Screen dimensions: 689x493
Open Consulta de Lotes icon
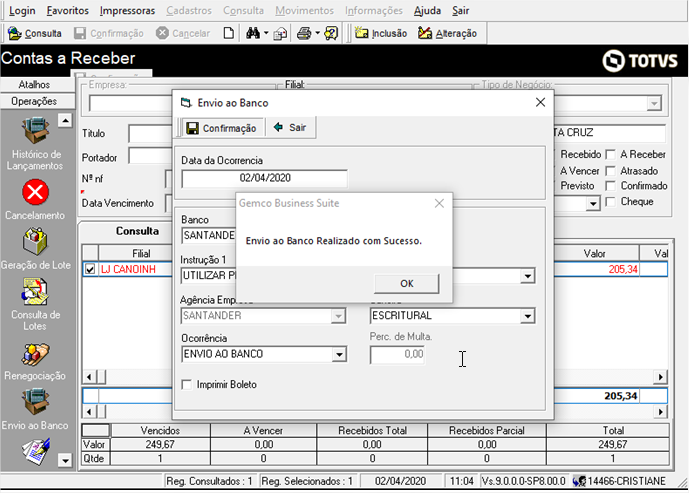pos(35,291)
